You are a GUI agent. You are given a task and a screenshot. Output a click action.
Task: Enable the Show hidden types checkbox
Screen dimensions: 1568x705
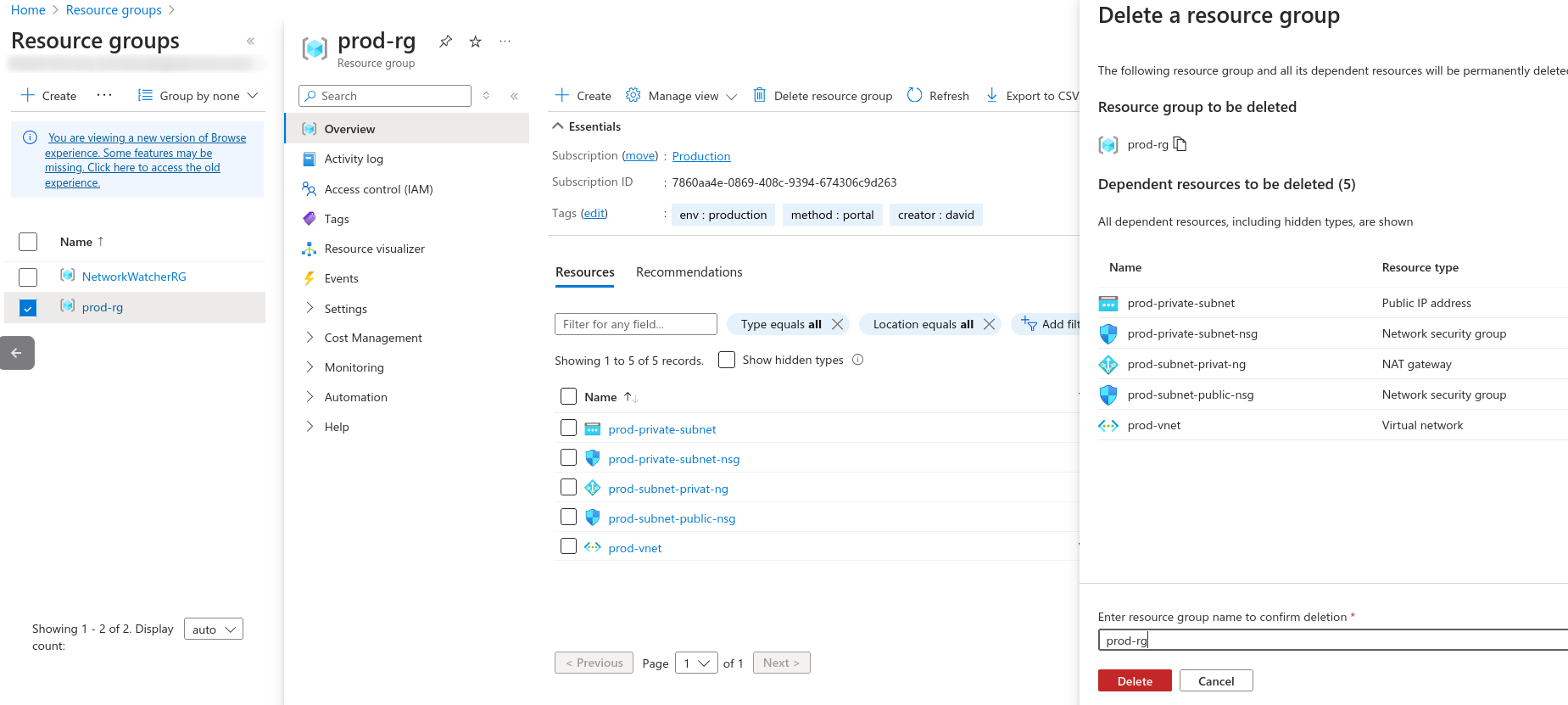[727, 360]
